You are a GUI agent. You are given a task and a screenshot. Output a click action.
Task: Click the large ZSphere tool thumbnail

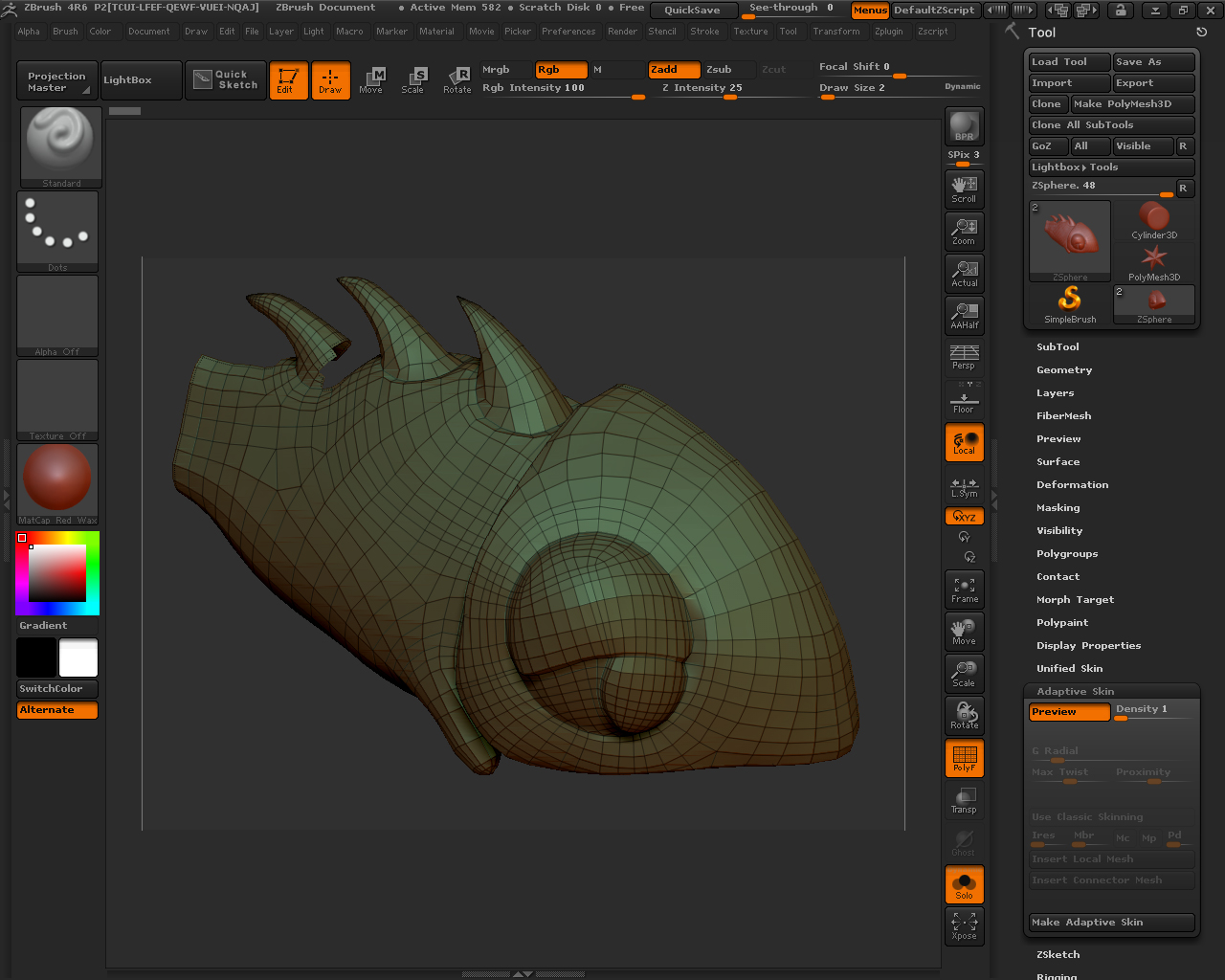coord(1070,241)
